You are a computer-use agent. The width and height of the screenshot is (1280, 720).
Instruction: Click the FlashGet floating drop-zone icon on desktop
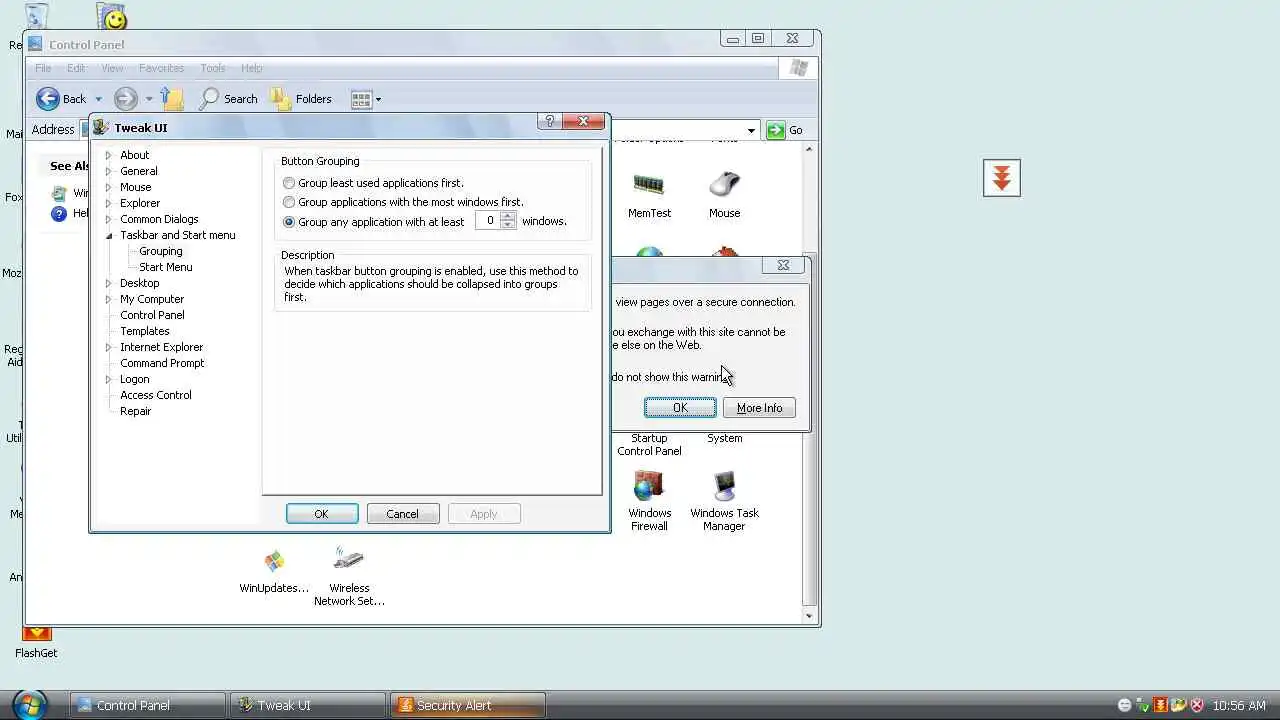coord(1001,178)
